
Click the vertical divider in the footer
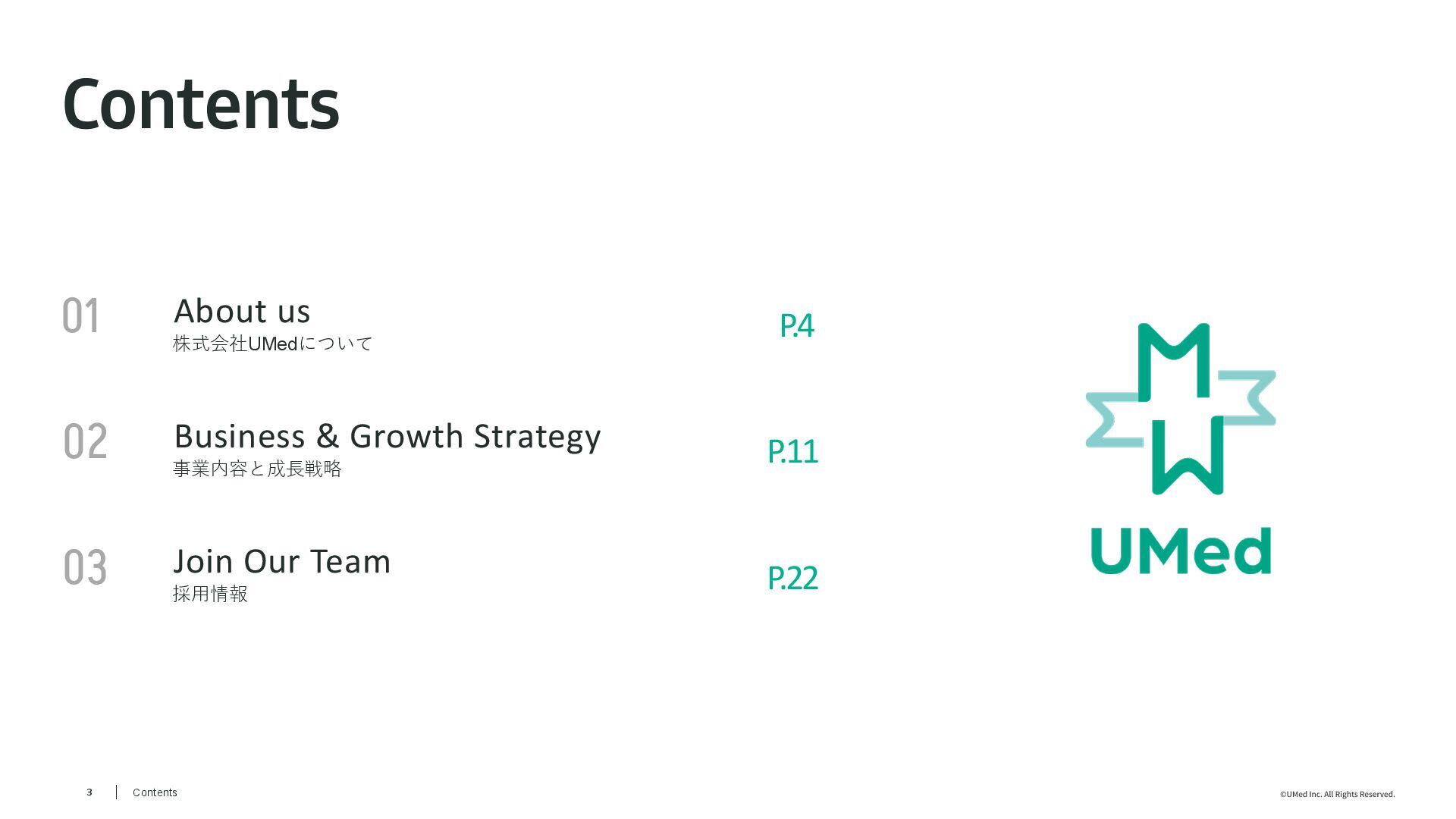(x=116, y=792)
